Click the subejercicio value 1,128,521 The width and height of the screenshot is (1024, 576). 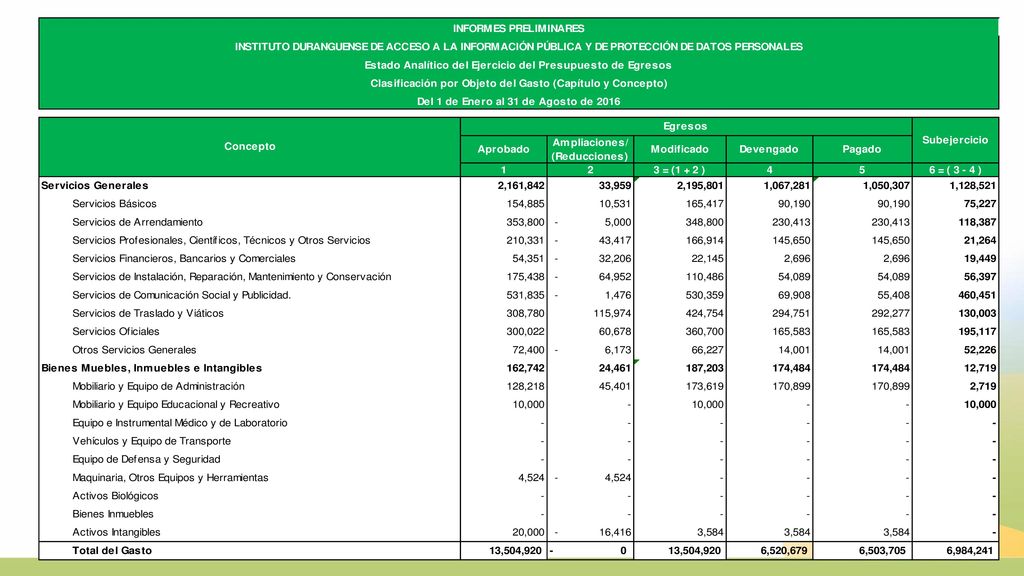coord(973,185)
